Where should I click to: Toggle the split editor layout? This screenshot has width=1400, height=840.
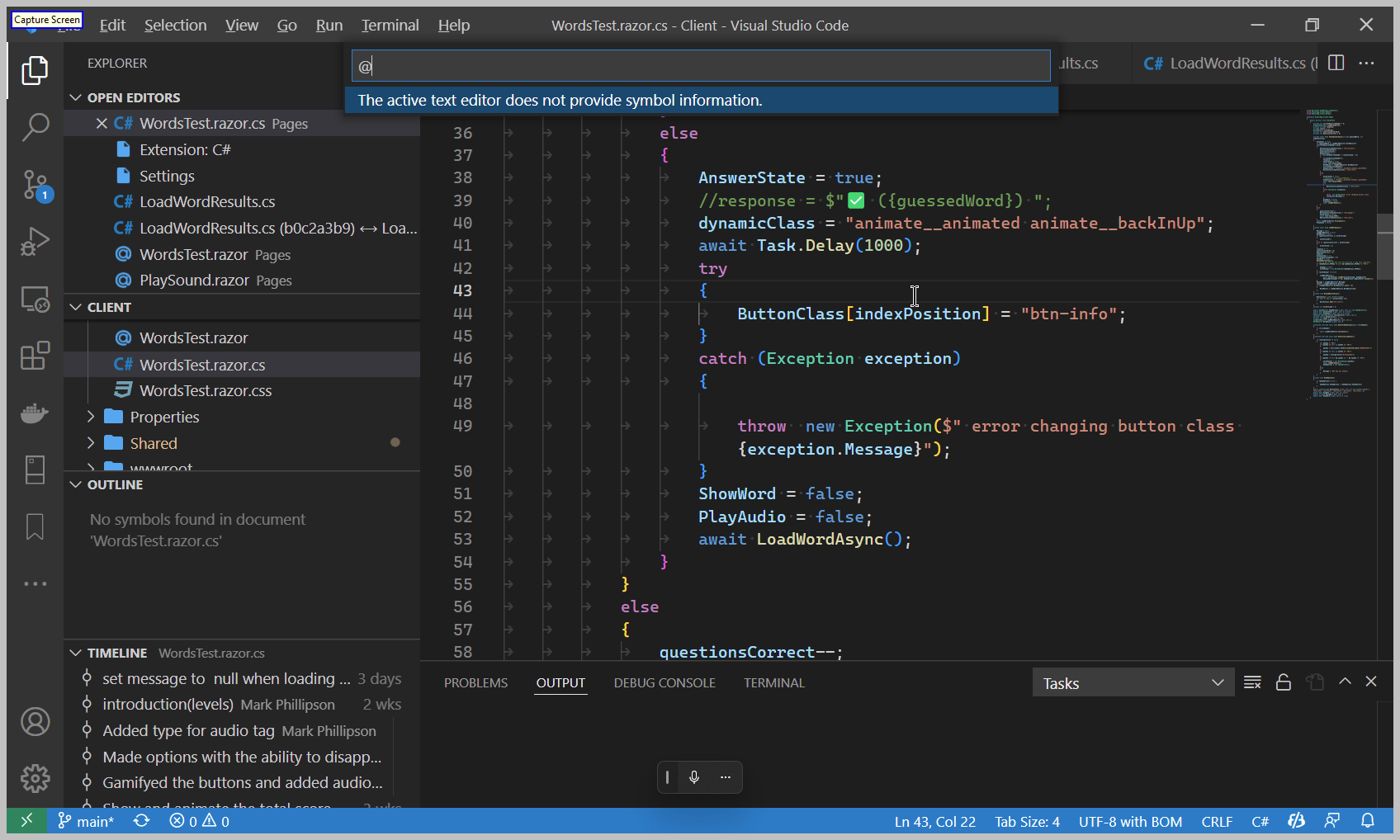click(x=1336, y=63)
